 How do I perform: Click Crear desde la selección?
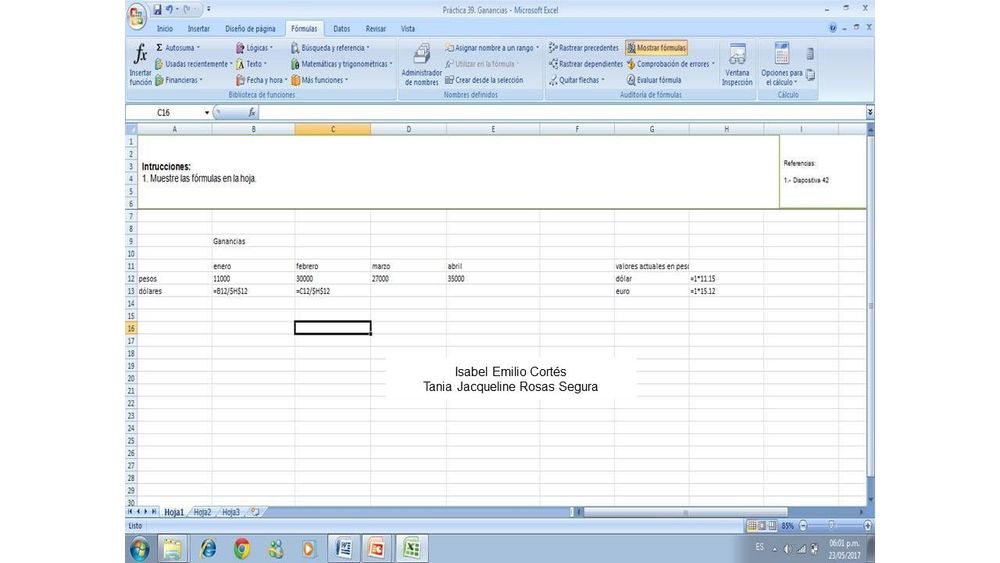pos(484,80)
